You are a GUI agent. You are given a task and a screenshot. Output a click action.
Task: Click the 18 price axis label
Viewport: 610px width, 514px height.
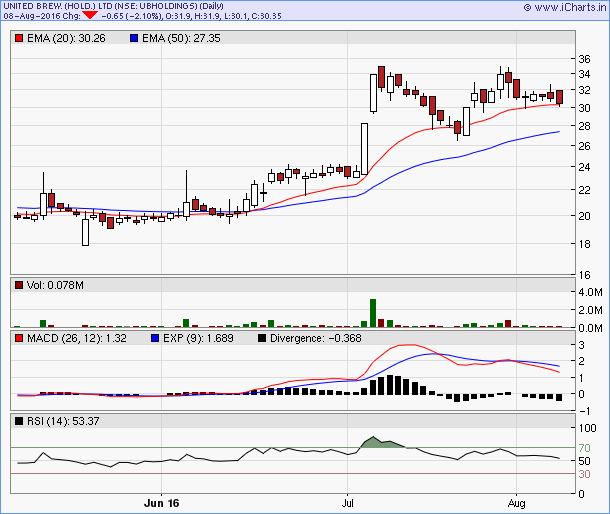point(584,244)
